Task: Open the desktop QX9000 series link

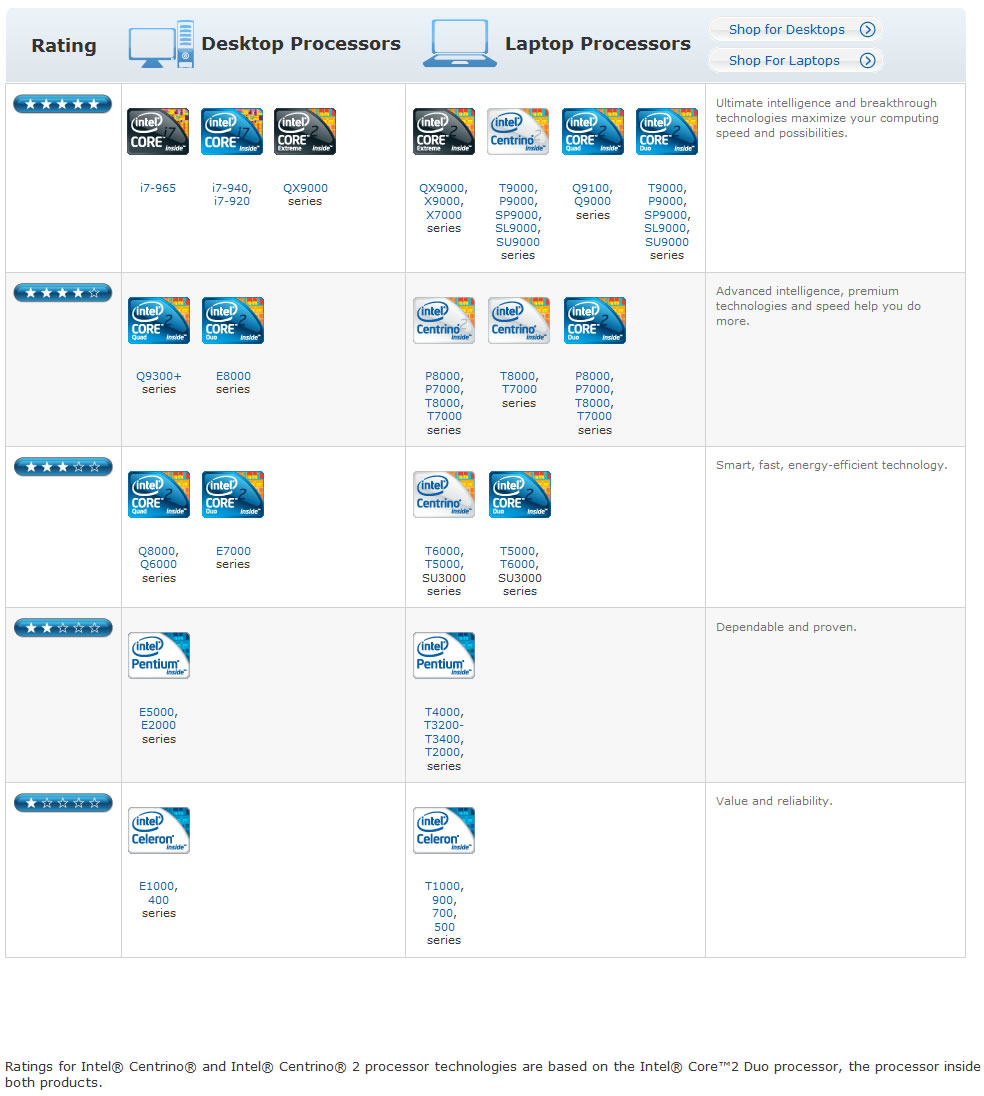Action: pos(305,188)
